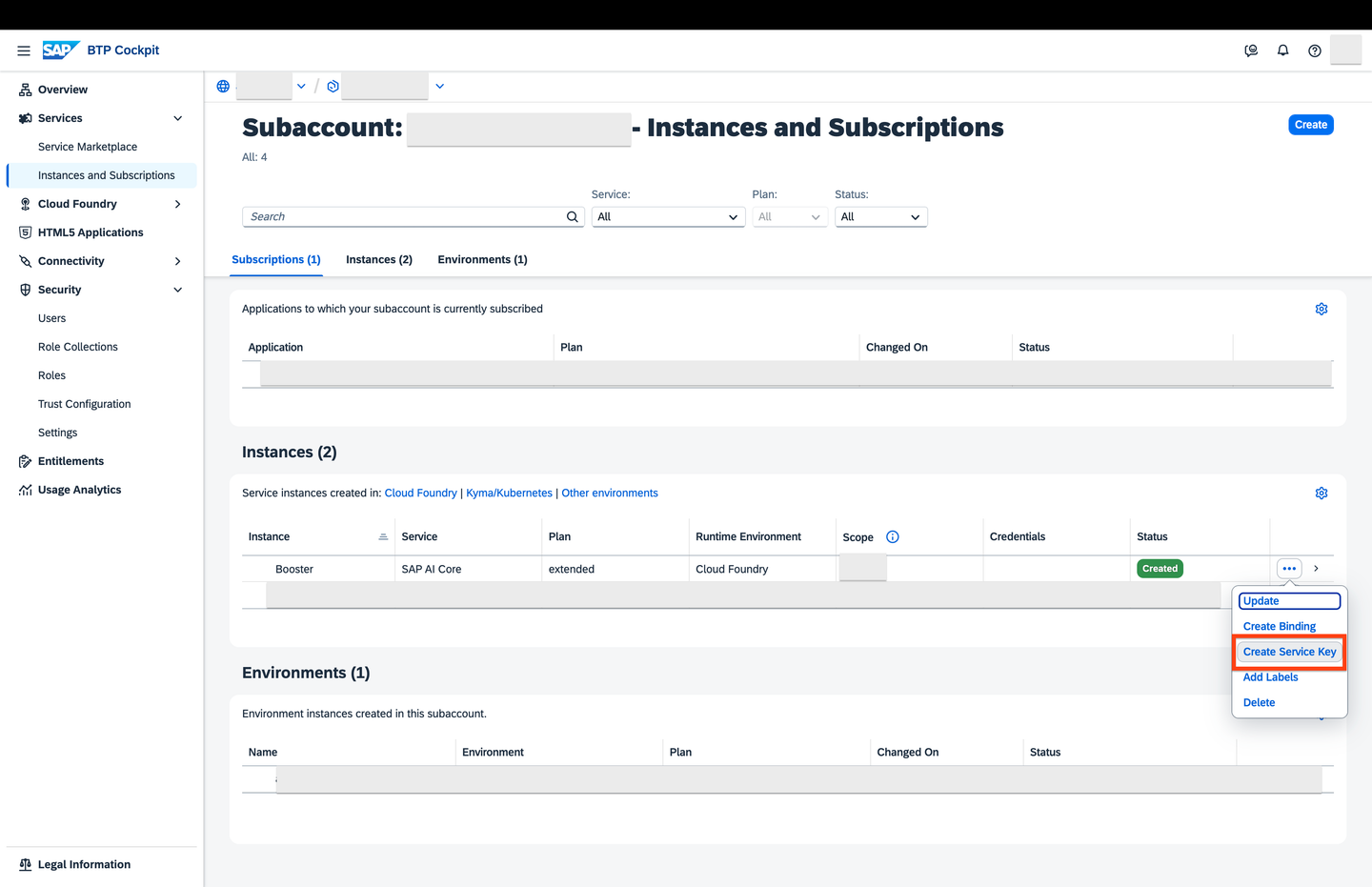The width and height of the screenshot is (1372, 887).
Task: Open the help question mark icon
Action: click(x=1315, y=50)
